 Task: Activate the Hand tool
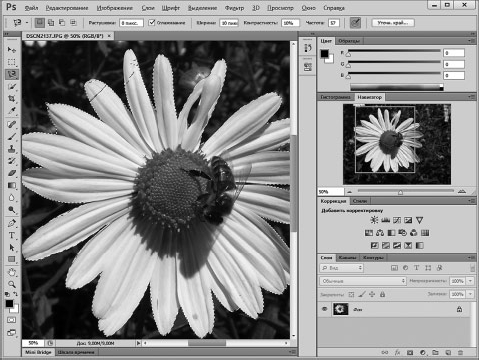tap(12, 272)
